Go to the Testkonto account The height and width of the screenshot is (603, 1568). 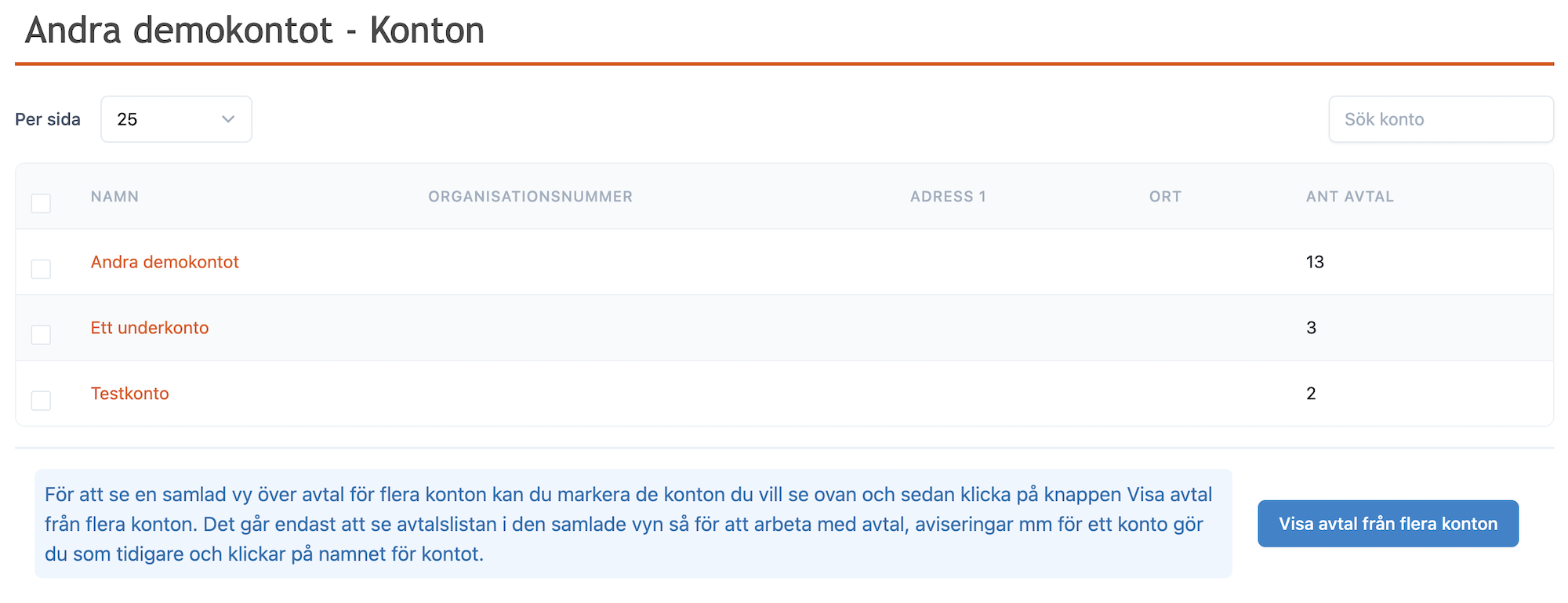pos(130,394)
